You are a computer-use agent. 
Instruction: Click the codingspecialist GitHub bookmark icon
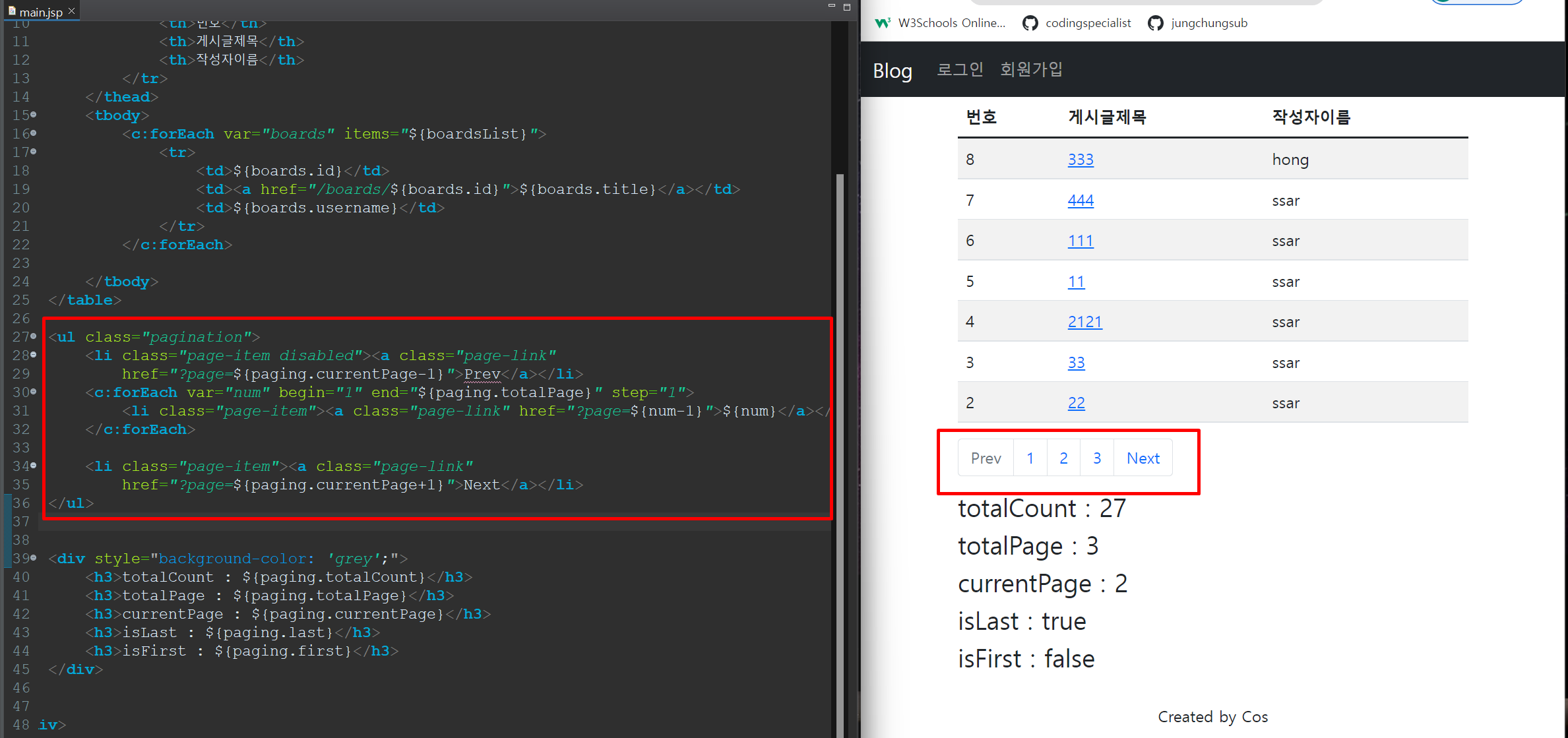pos(1030,23)
